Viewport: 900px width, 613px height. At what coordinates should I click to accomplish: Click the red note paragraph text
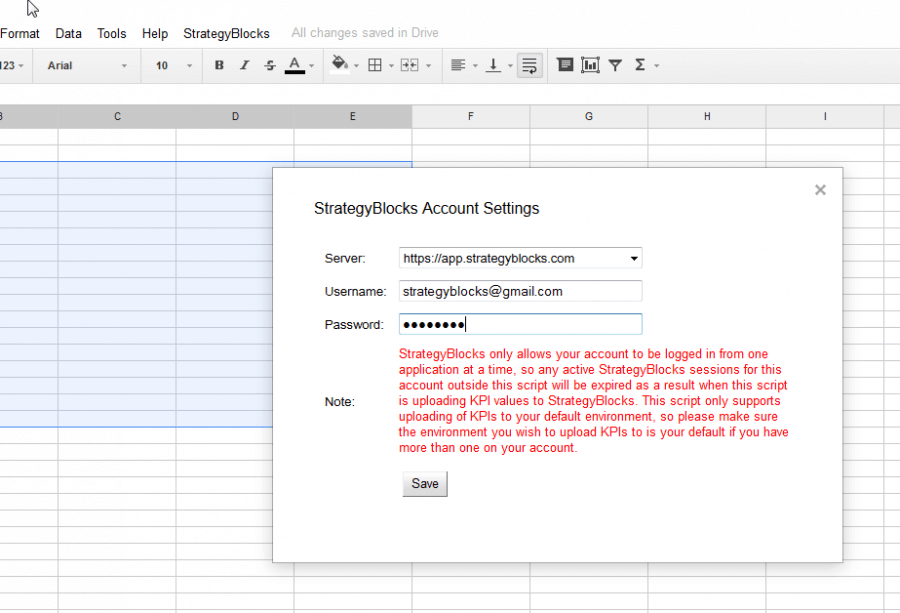[593, 401]
